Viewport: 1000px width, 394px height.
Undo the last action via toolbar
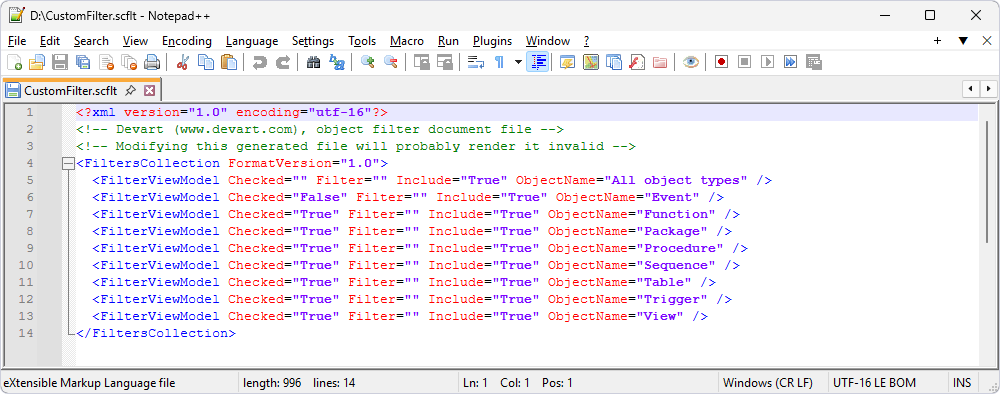tap(259, 62)
